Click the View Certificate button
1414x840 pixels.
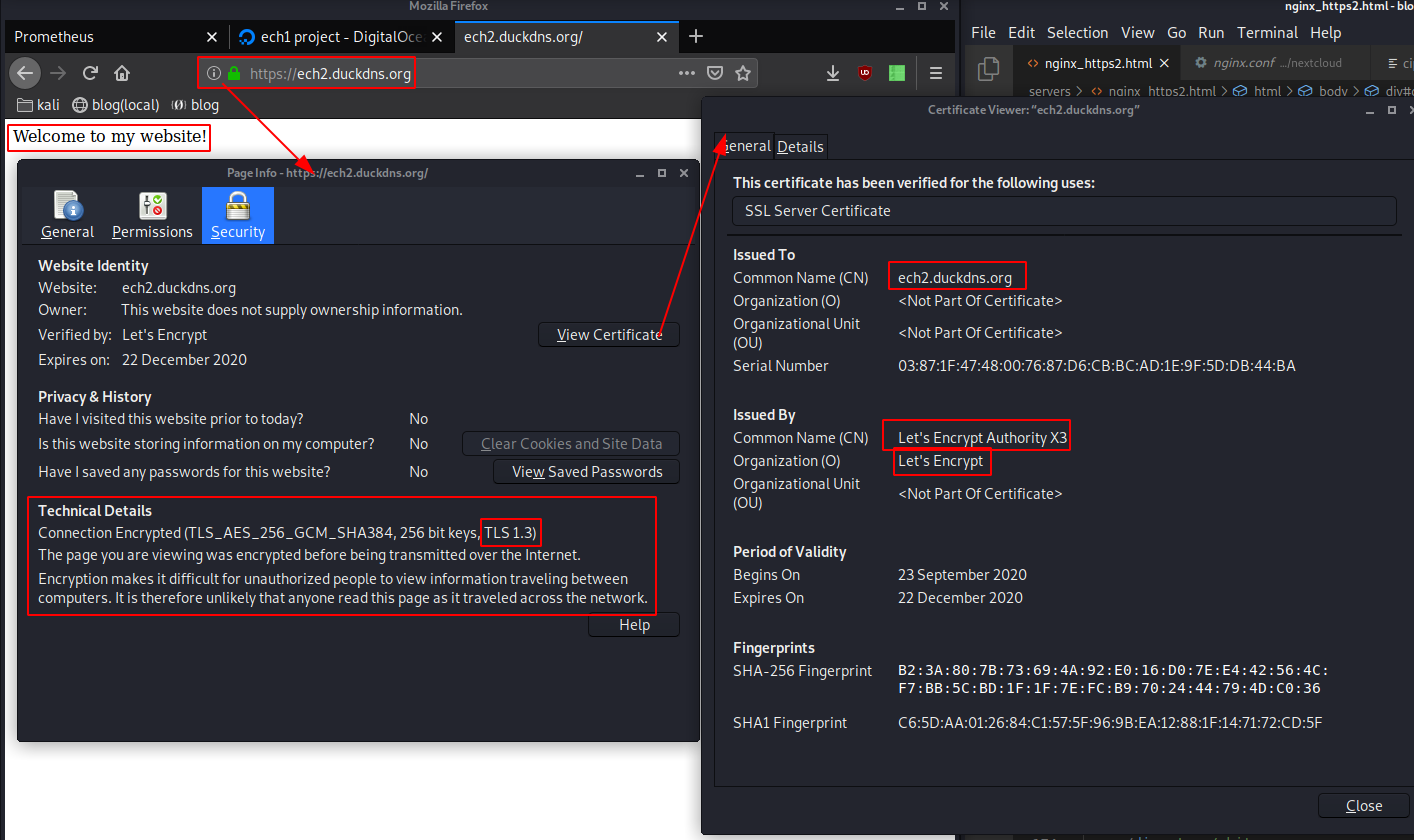tap(609, 334)
